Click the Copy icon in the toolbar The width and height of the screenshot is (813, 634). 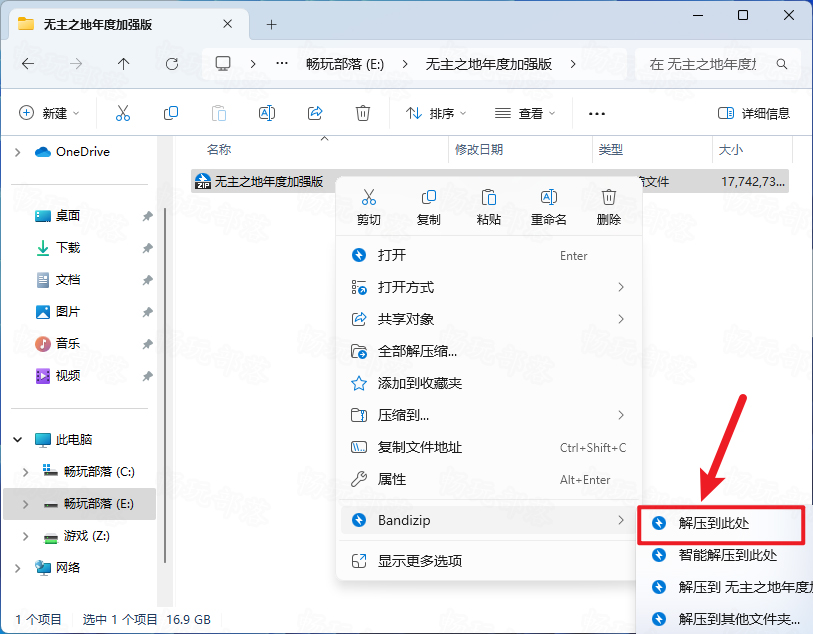pos(171,113)
